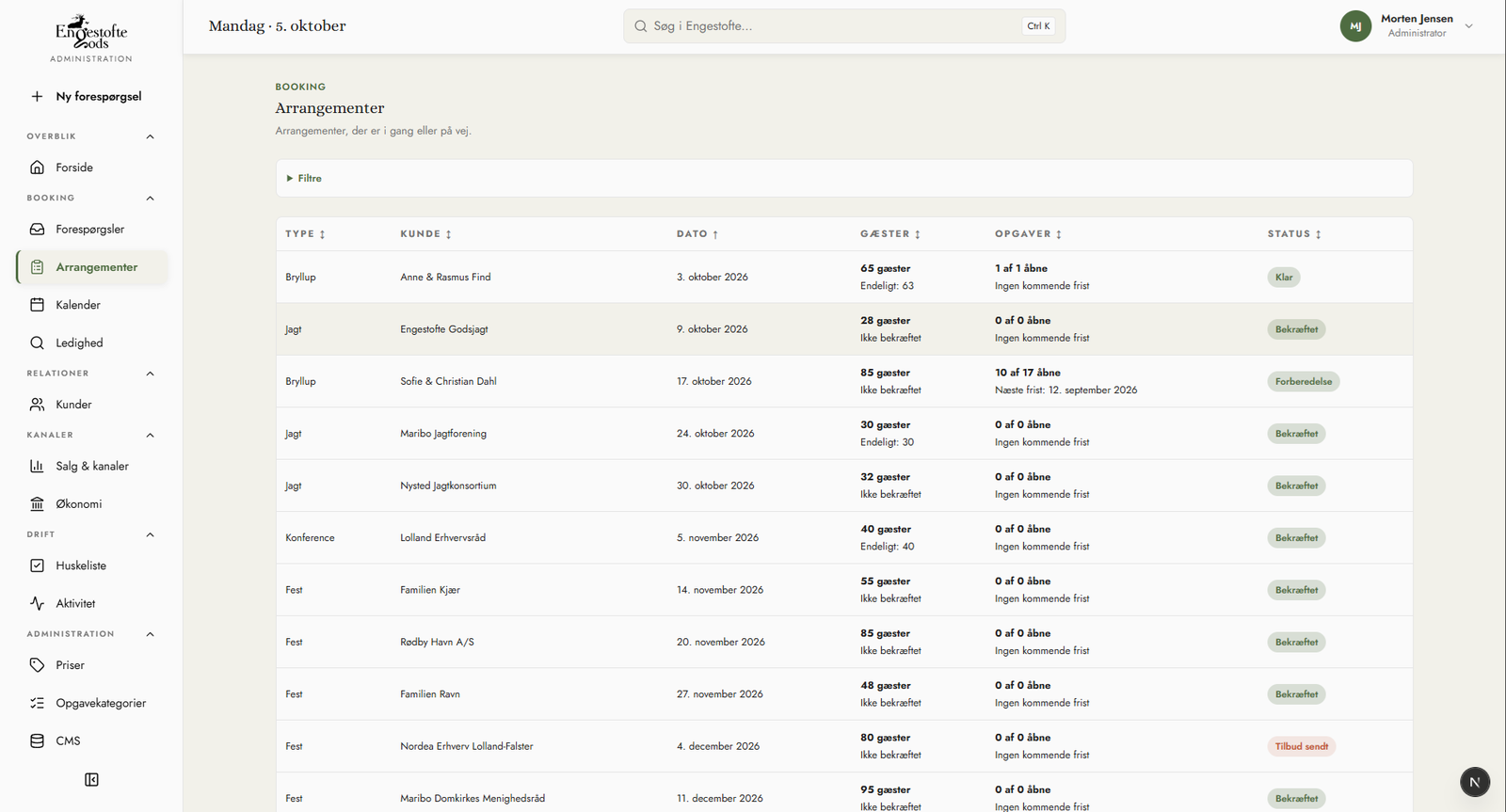1506x812 pixels.
Task: Open the Anne & Rasmus Find booking
Action: (844, 277)
